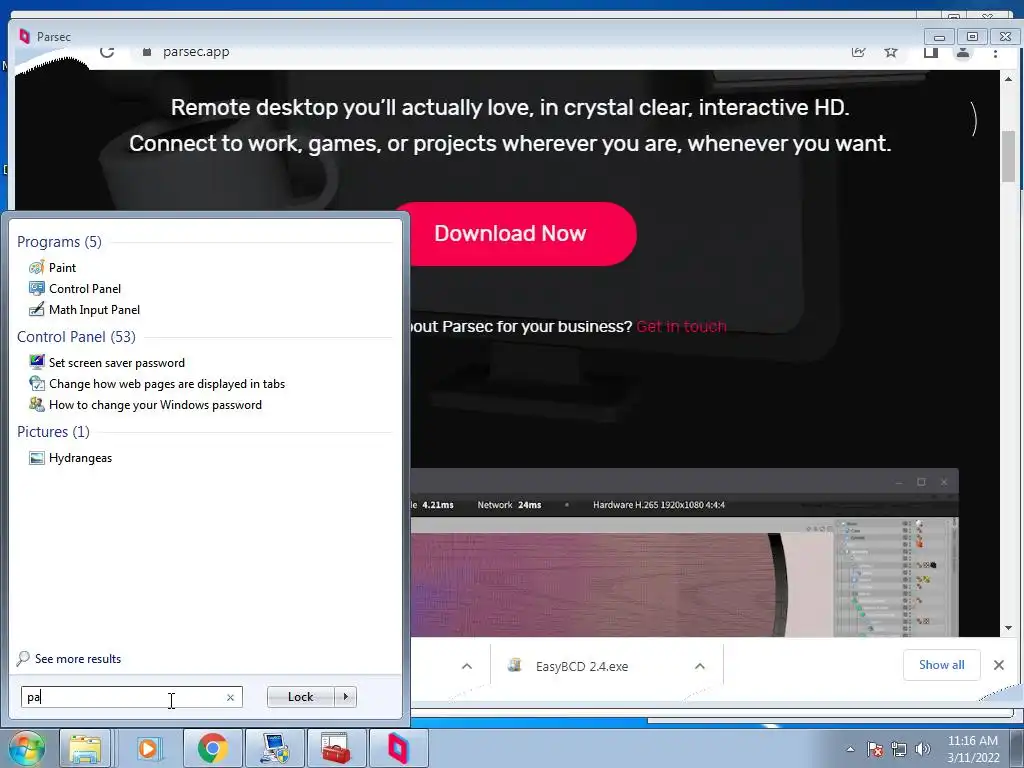Switch to Google Chrome in the taskbar
Screen dimensions: 1024x768
click(212, 748)
